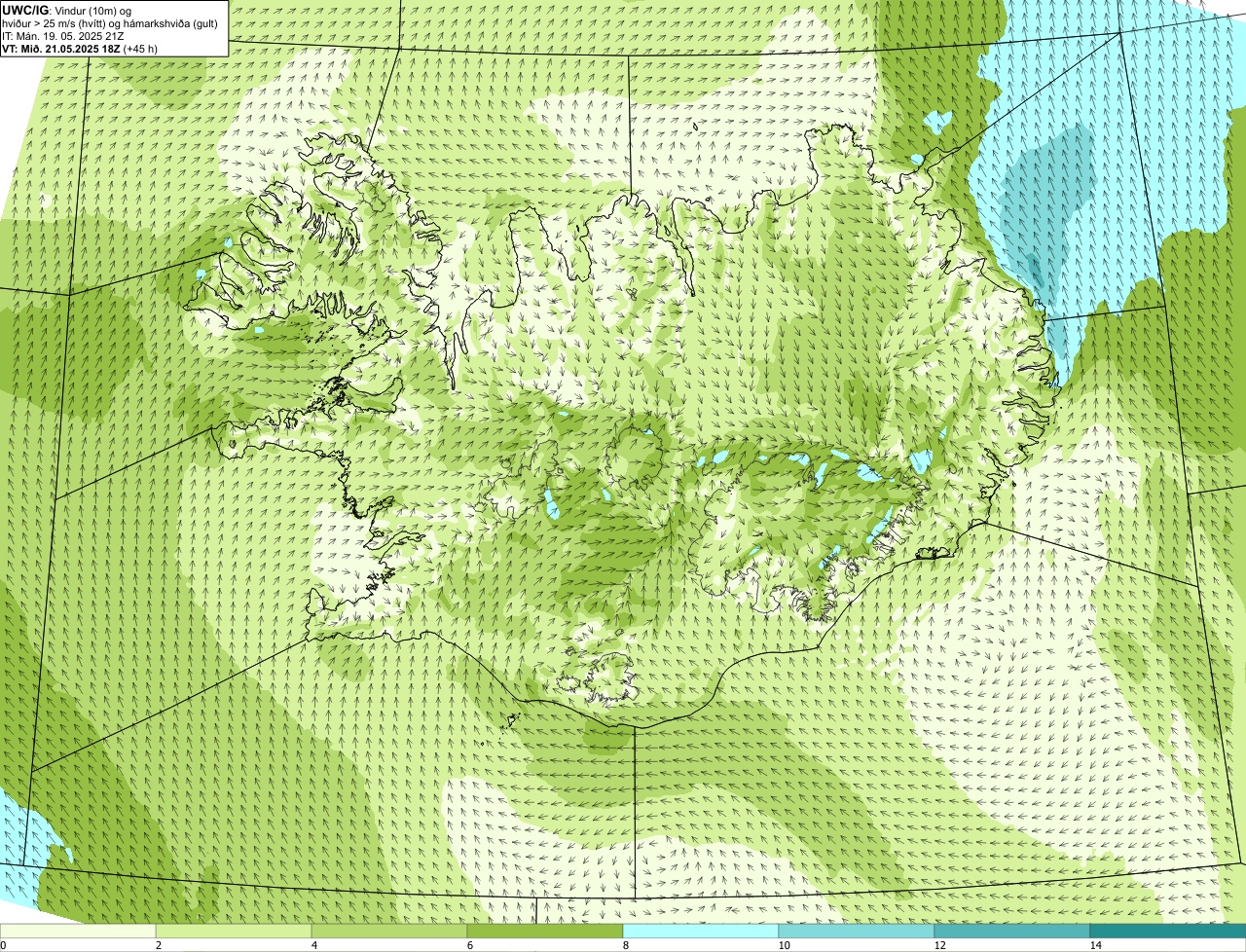Click the scale label '12'
This screenshot has height=952, width=1246.
[939, 945]
